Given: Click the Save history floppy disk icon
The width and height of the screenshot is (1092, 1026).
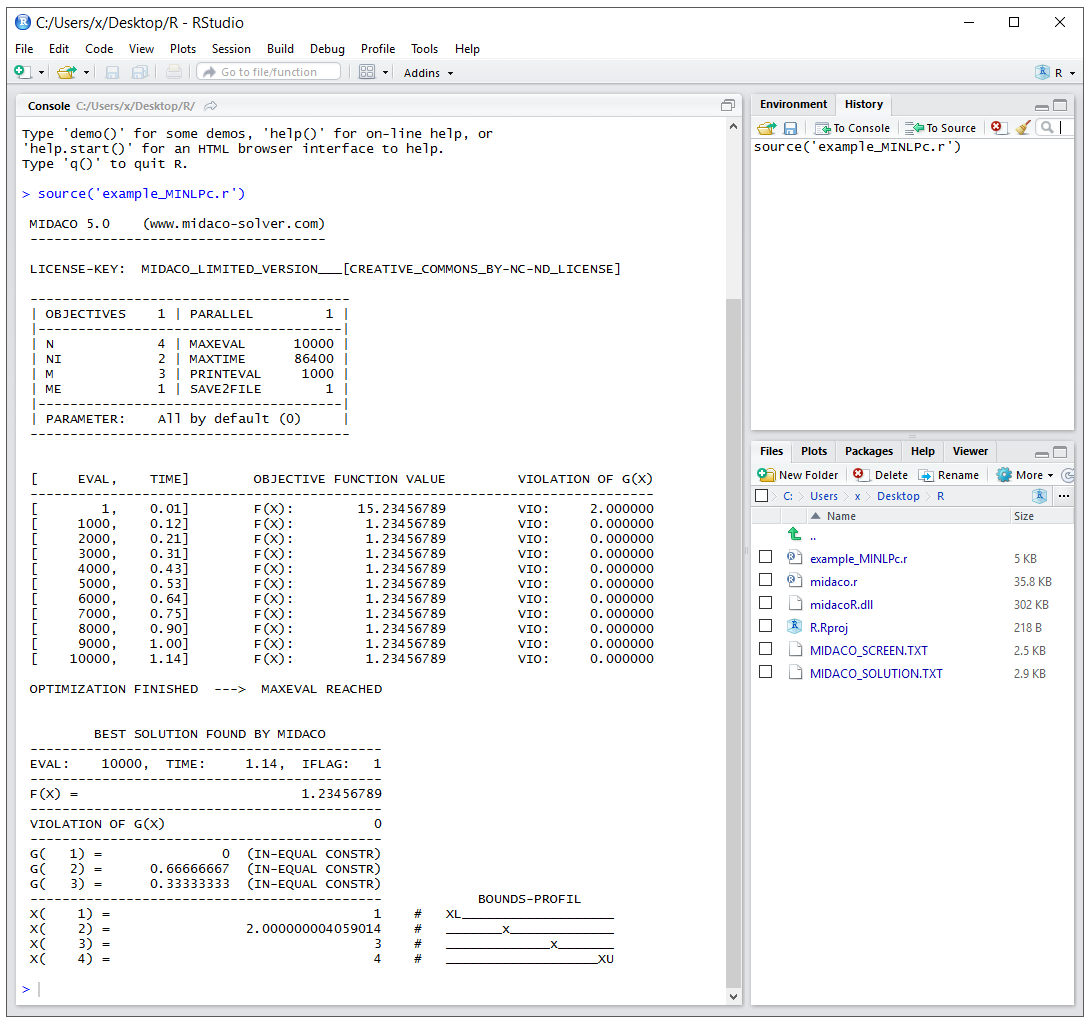Looking at the screenshot, I should coord(790,128).
